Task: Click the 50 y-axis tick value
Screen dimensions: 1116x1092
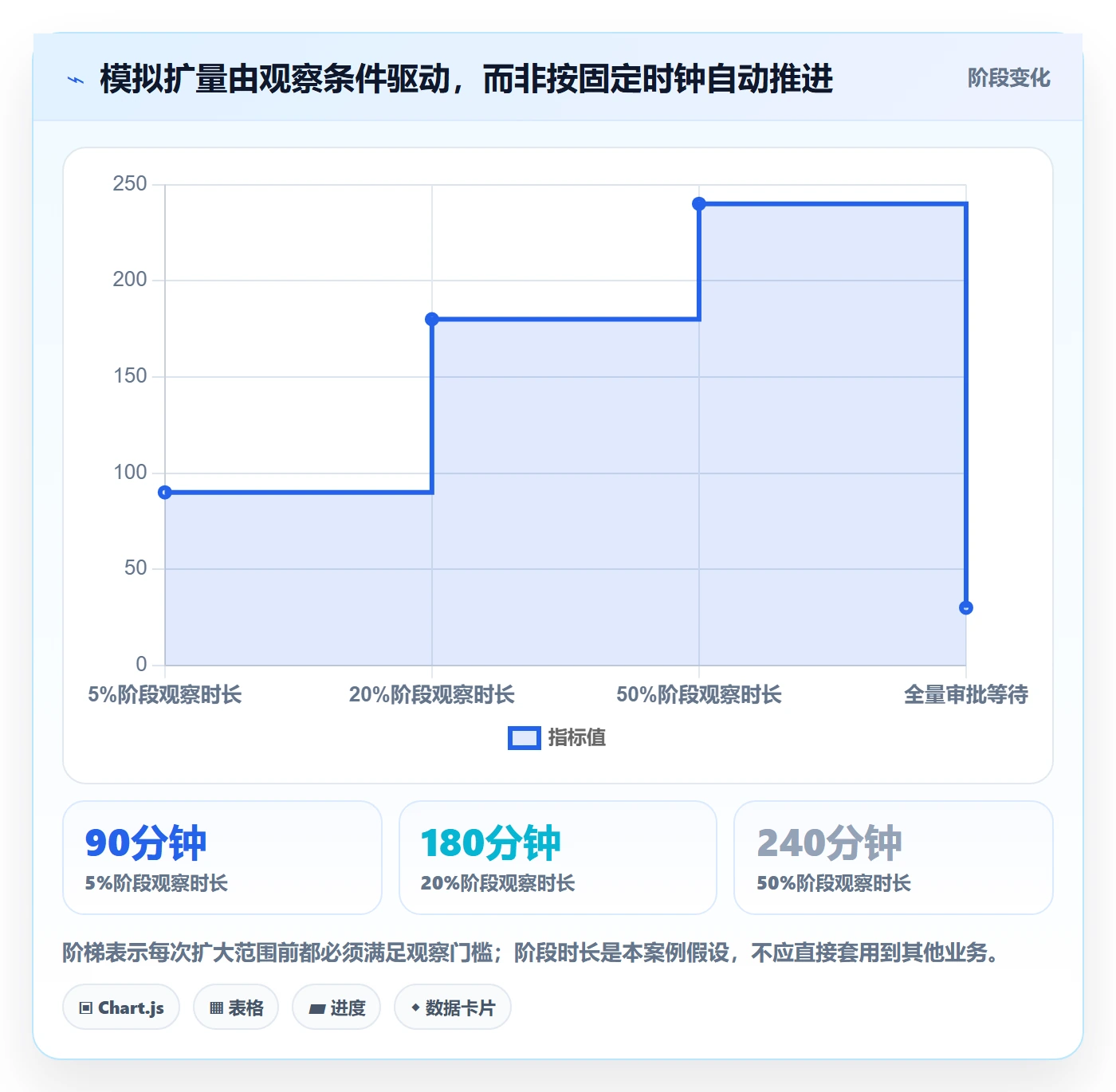Action: tap(136, 568)
